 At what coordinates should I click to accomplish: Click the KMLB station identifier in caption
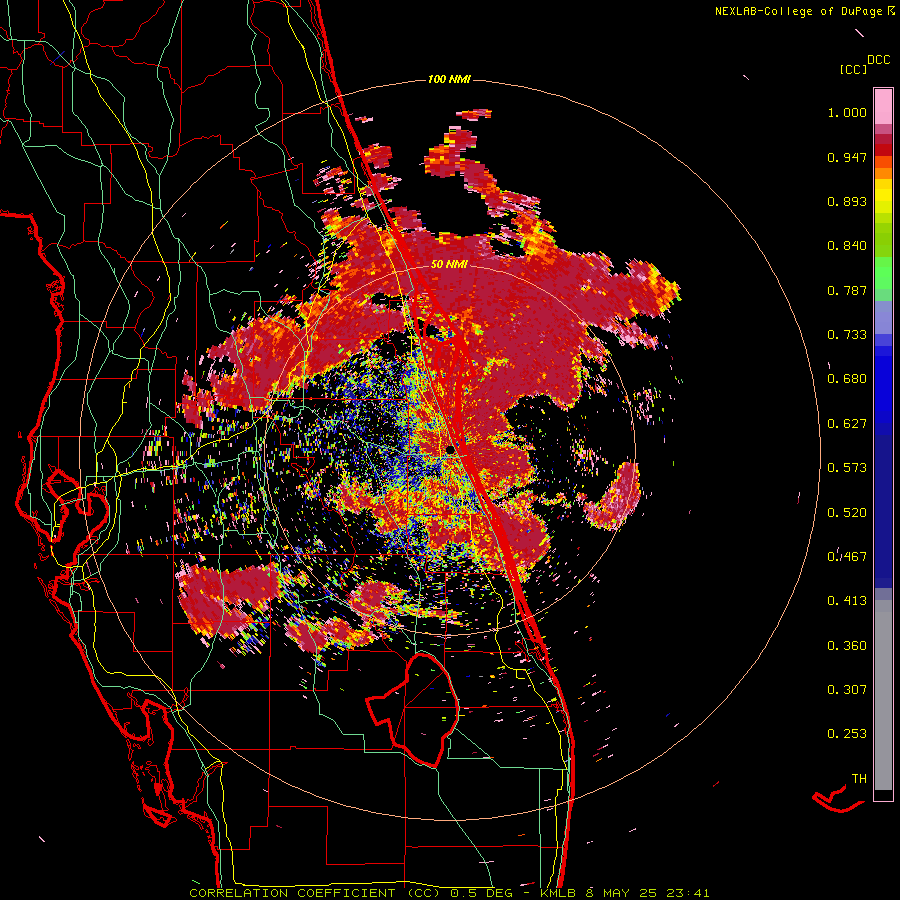560,893
